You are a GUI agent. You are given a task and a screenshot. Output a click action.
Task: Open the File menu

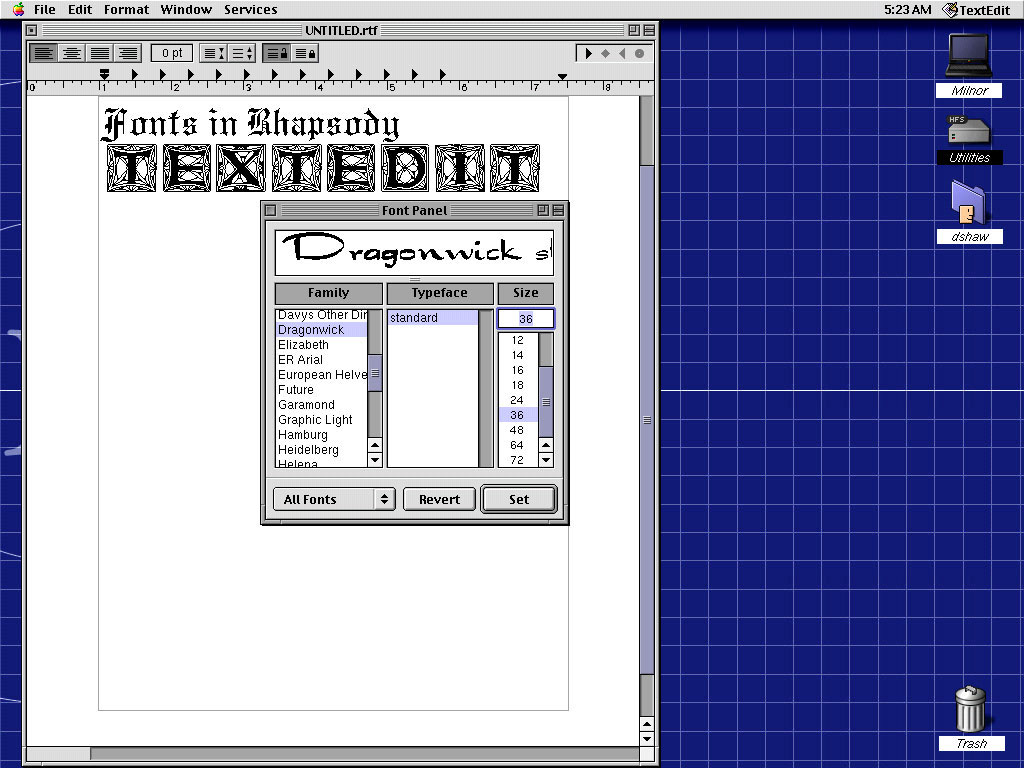tap(44, 9)
